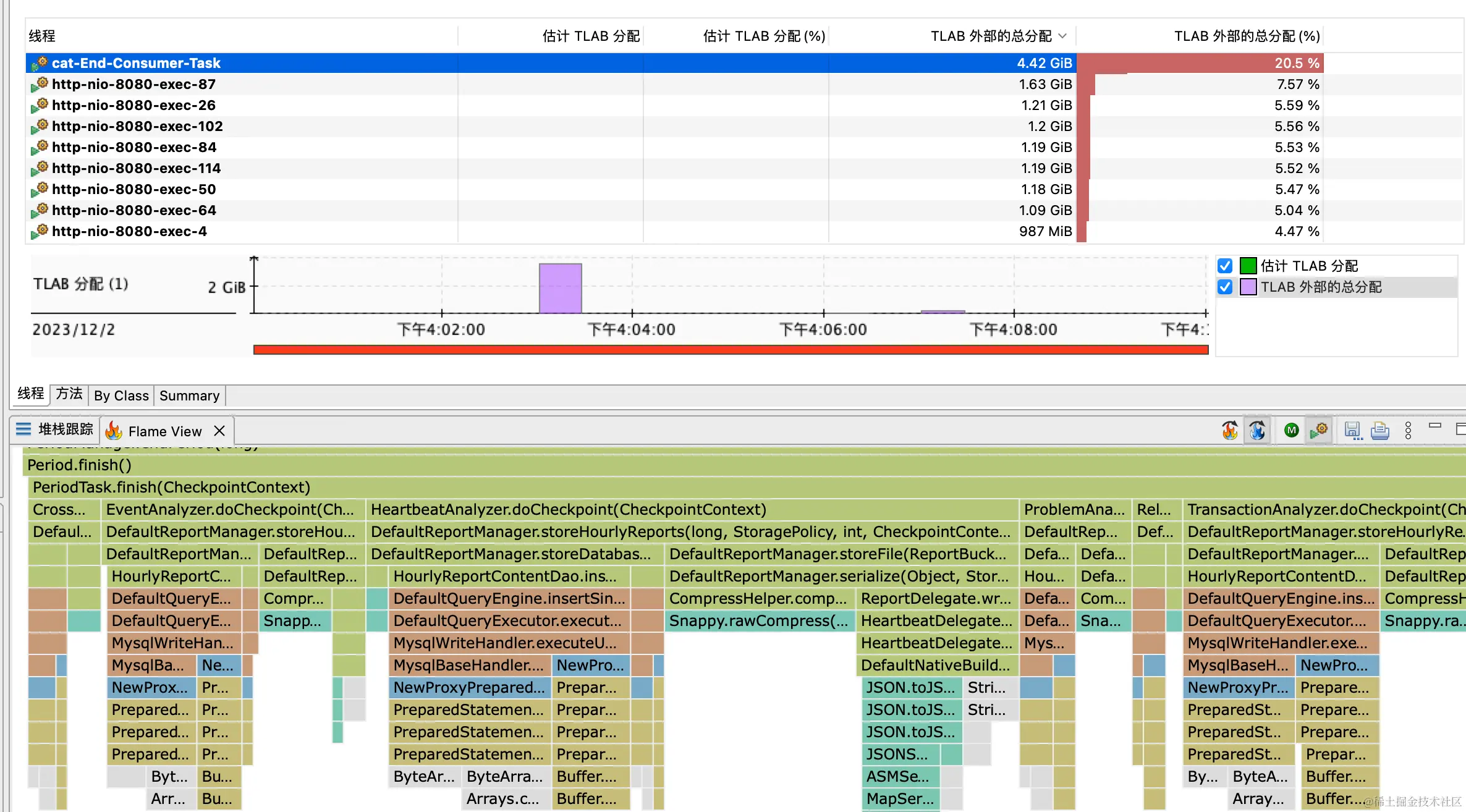1466x812 pixels.
Task: Click the ASMSe... flame frame
Action: point(900,776)
